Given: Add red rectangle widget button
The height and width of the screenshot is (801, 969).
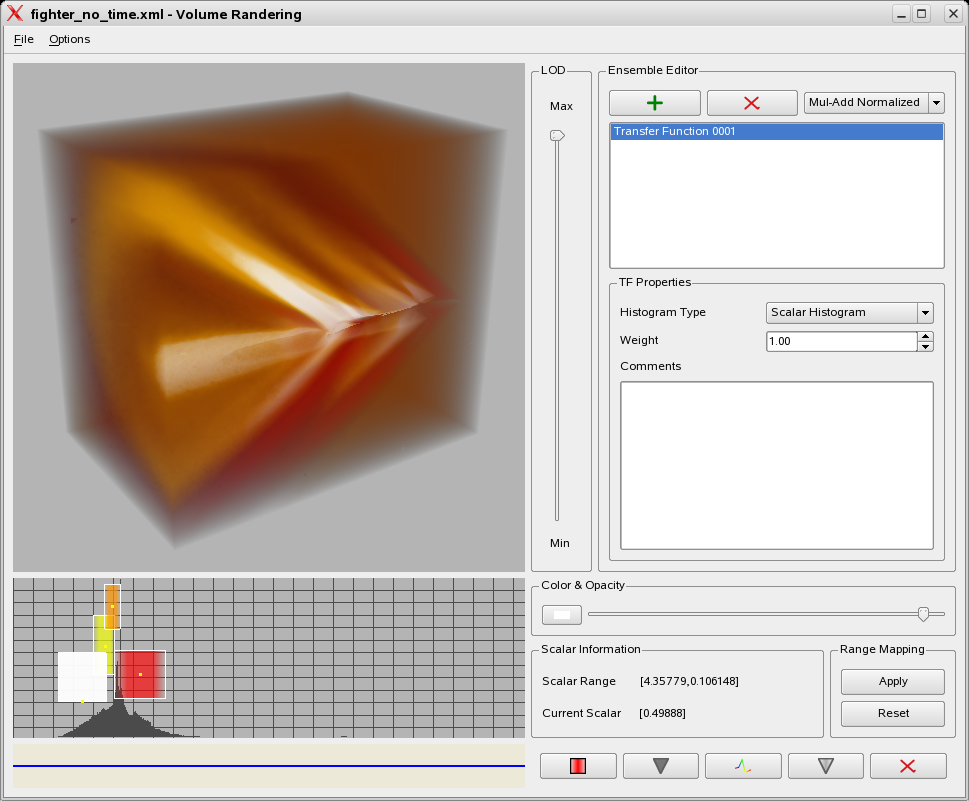Looking at the screenshot, I should 578,766.
